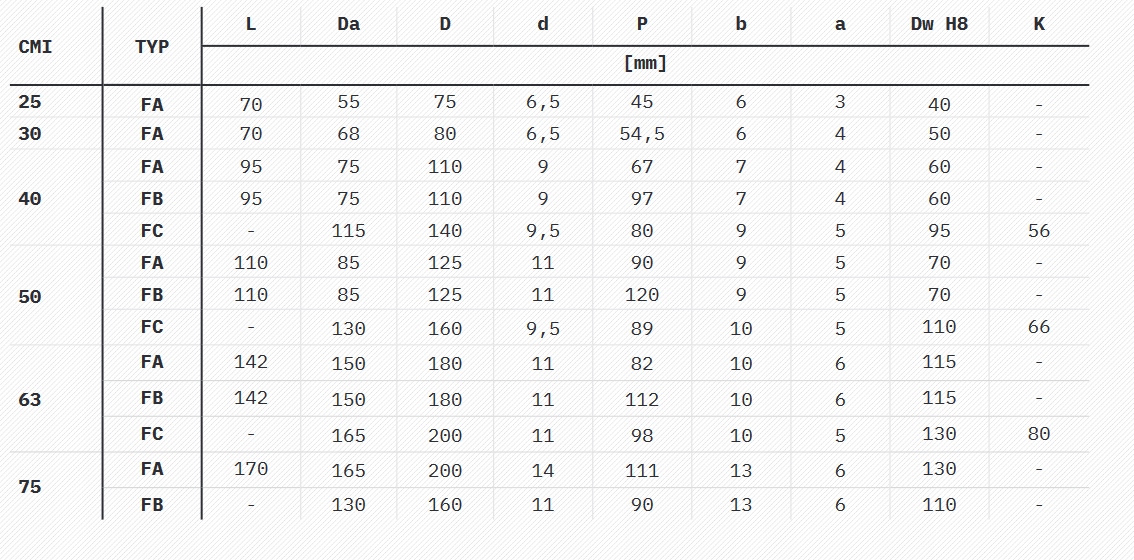This screenshot has width=1134, height=560.
Task: Click the [mm] unit label
Action: pos(644,64)
